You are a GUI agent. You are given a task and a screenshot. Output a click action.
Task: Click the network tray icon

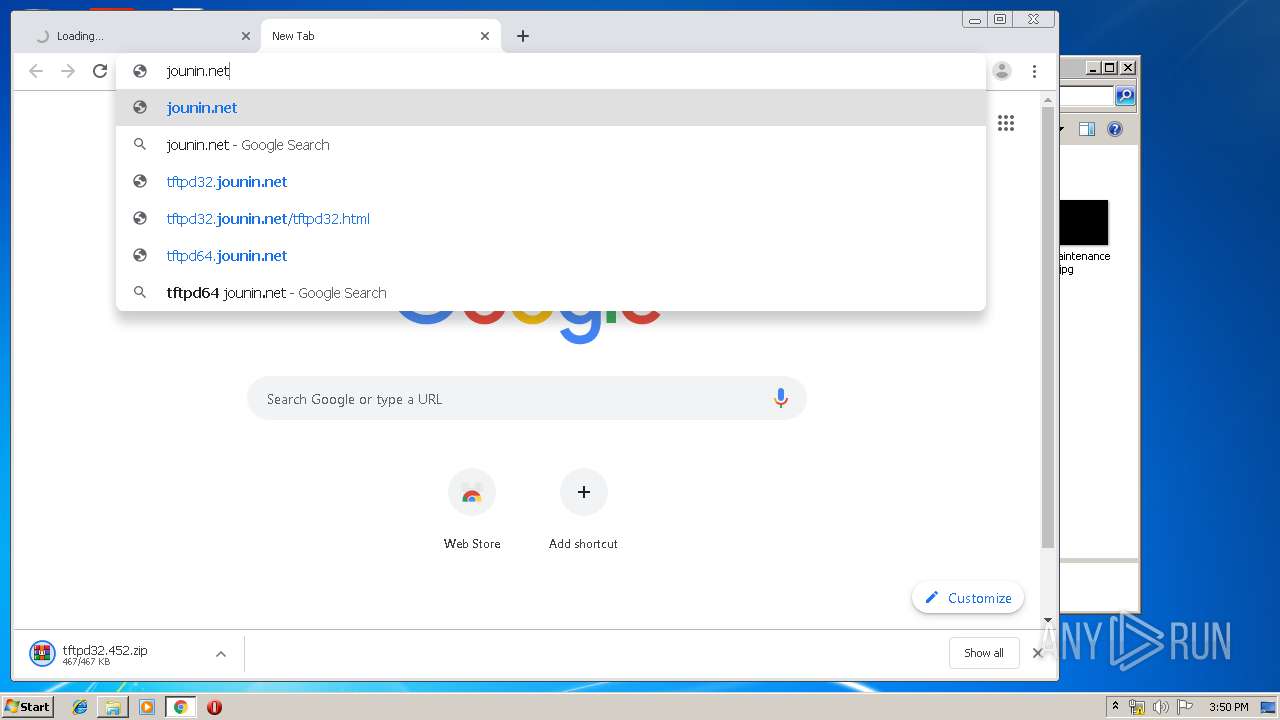pos(1137,707)
